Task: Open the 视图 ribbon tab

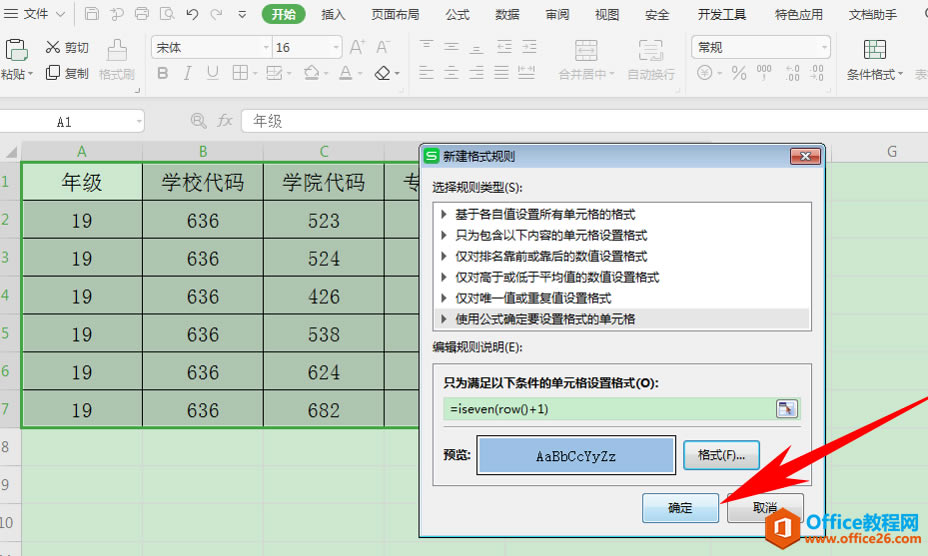Action: pyautogui.click(x=607, y=14)
